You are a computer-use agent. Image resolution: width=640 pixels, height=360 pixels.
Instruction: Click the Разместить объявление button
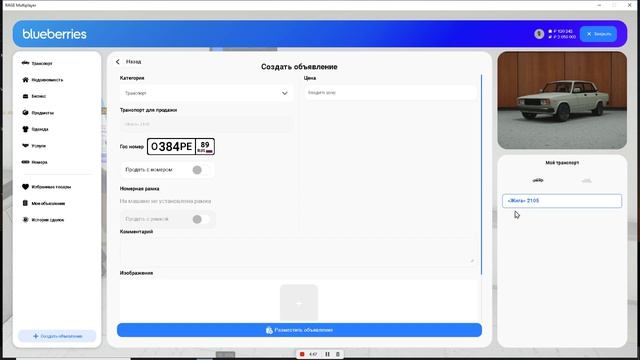click(299, 330)
